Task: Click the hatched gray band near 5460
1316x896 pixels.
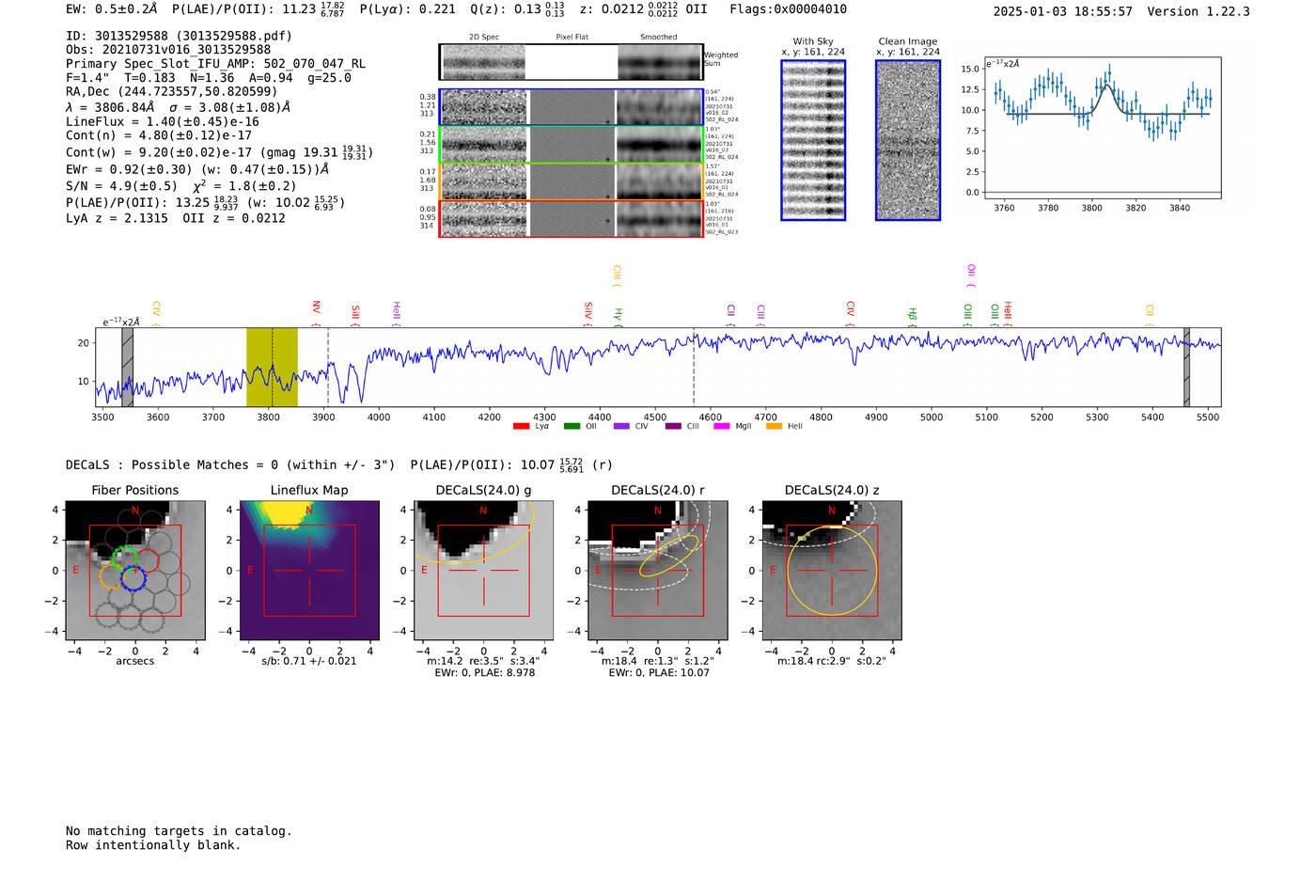Action: click(x=1186, y=367)
